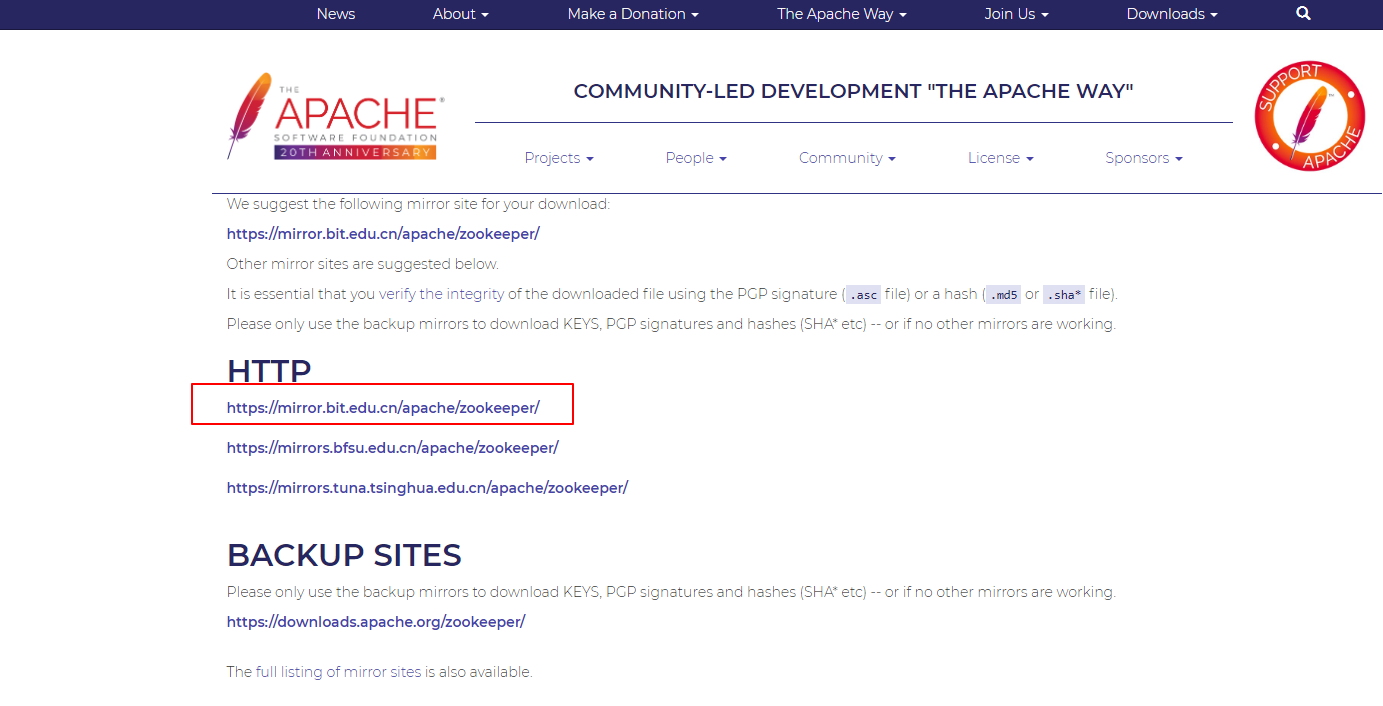Open the People dropdown
This screenshot has height=706, width=1383.
(x=696, y=158)
